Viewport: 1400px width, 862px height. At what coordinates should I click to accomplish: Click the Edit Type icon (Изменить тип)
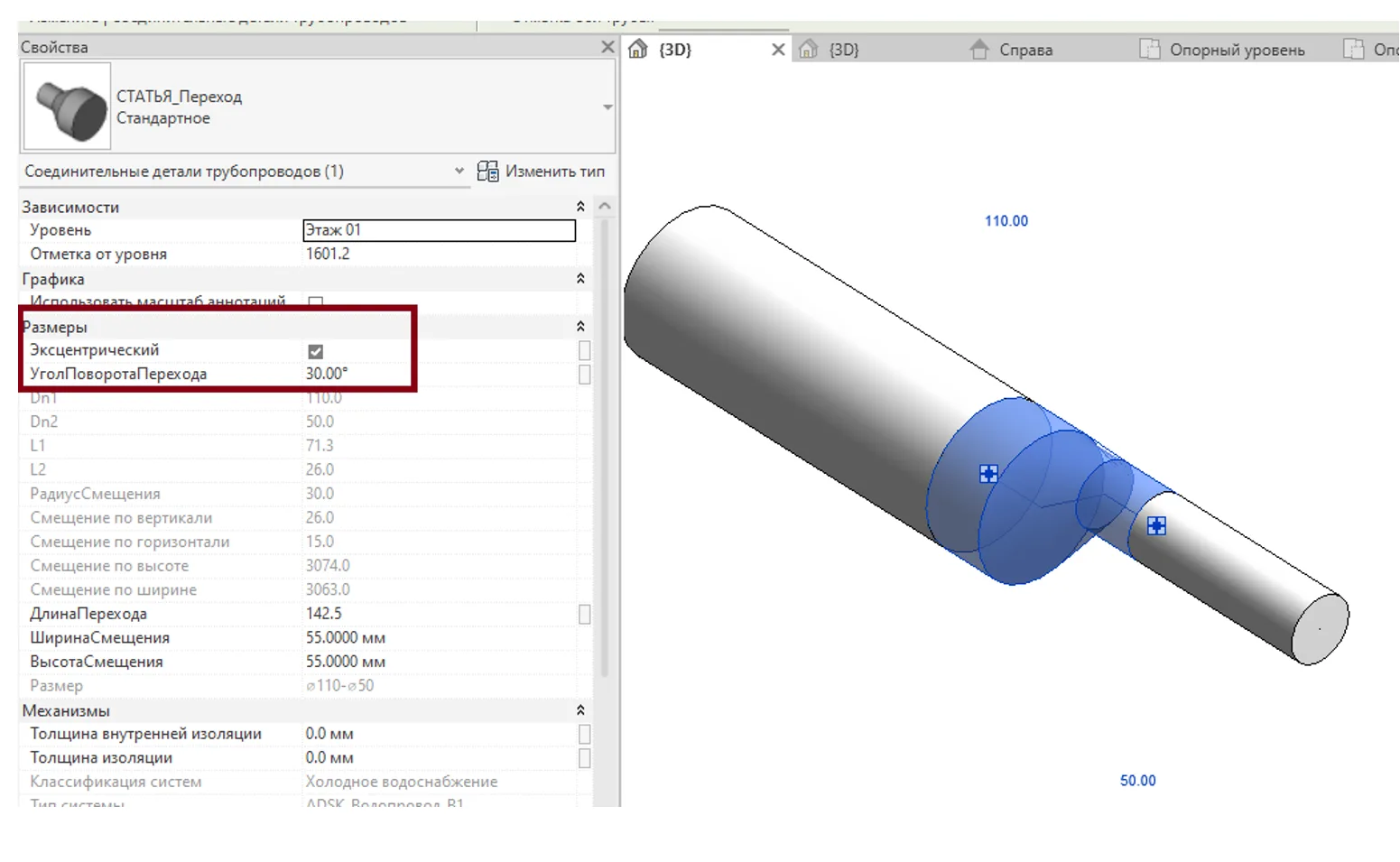[487, 171]
